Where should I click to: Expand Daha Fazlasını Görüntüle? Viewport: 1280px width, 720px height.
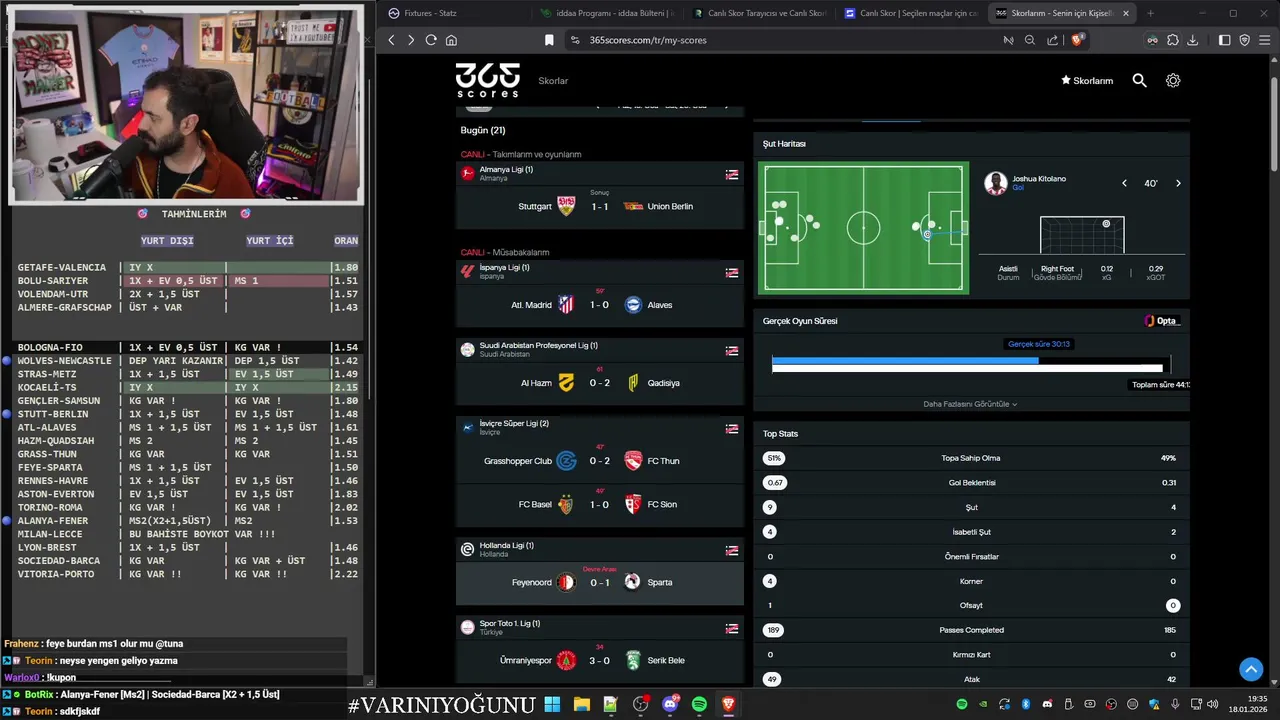pyautogui.click(x=970, y=404)
